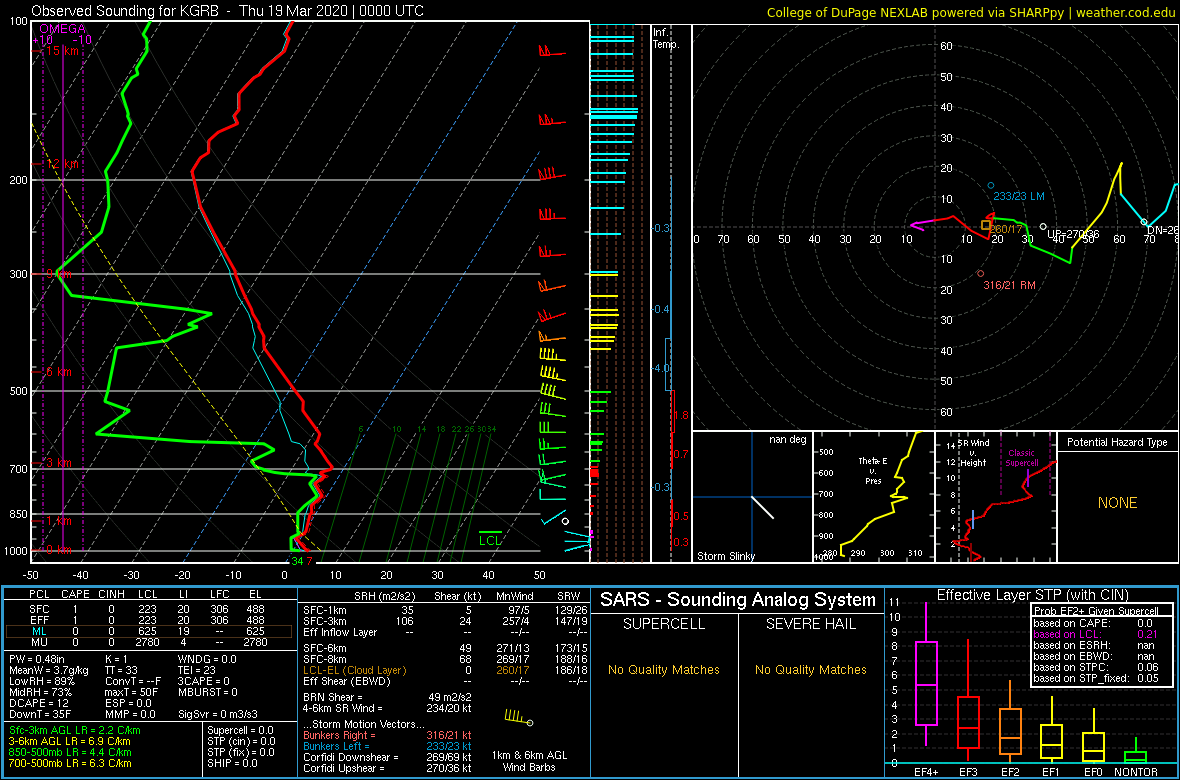Click the SFC-6km shear row
The image size is (1180, 780).
[444, 647]
